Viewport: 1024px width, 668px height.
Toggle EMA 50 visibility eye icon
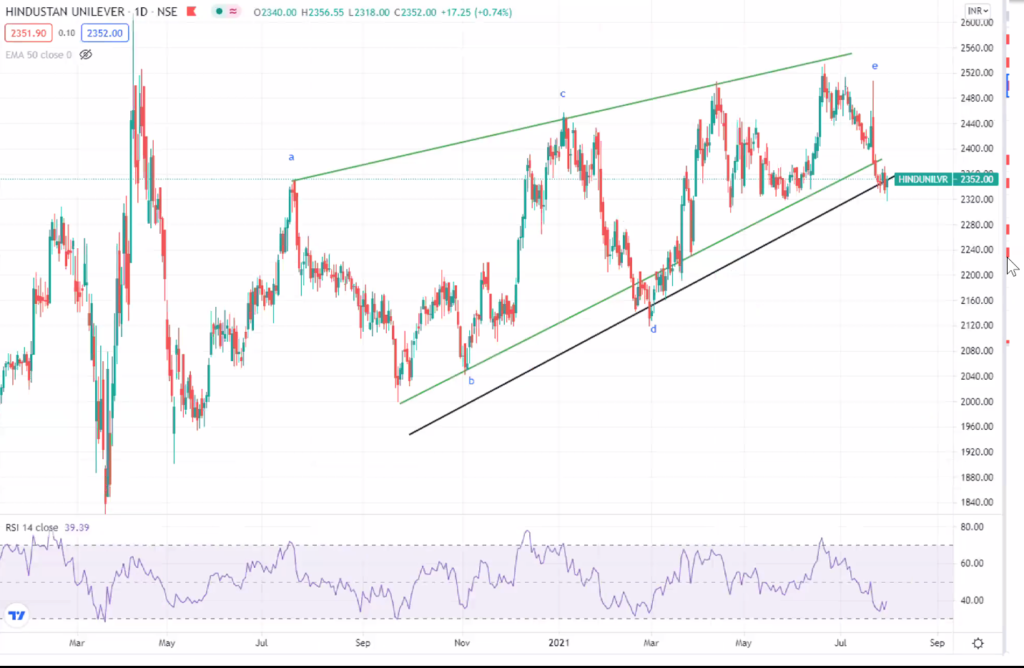[86, 54]
